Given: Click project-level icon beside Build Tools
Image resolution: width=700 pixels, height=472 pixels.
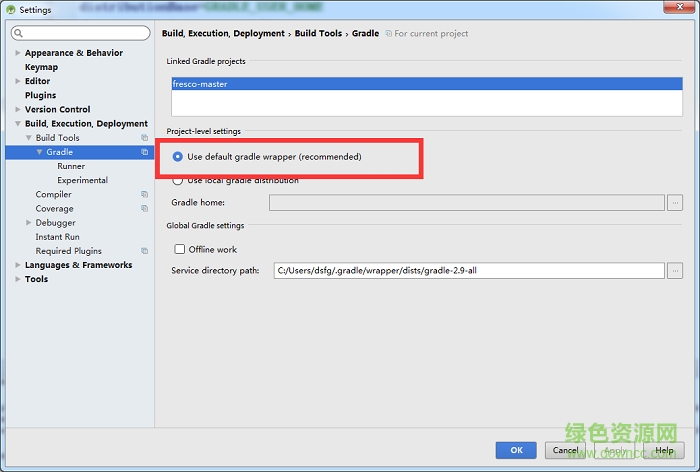Looking at the screenshot, I should click(x=145, y=138).
